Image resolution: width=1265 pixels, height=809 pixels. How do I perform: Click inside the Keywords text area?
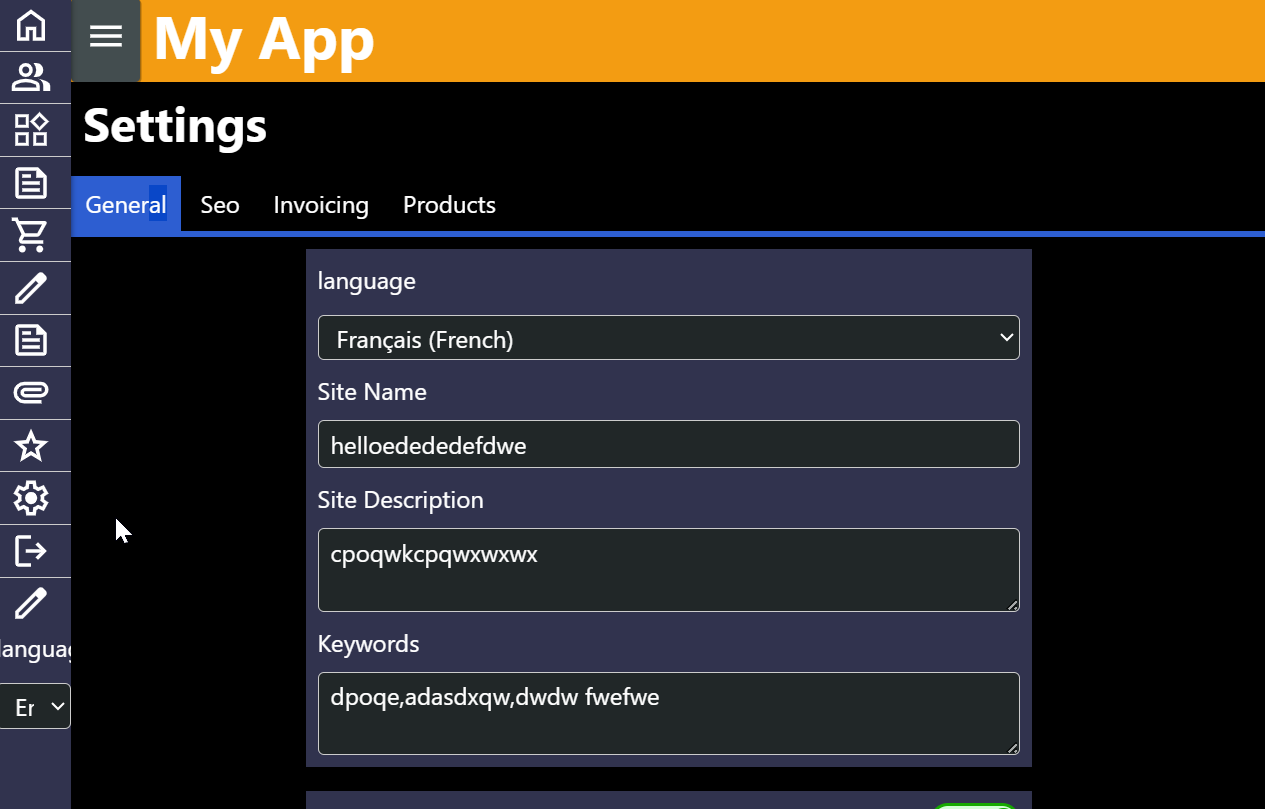pos(668,713)
